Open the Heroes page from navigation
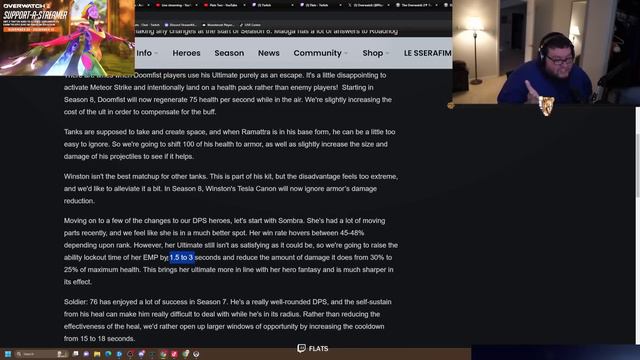The width and height of the screenshot is (640, 360). pos(186,53)
